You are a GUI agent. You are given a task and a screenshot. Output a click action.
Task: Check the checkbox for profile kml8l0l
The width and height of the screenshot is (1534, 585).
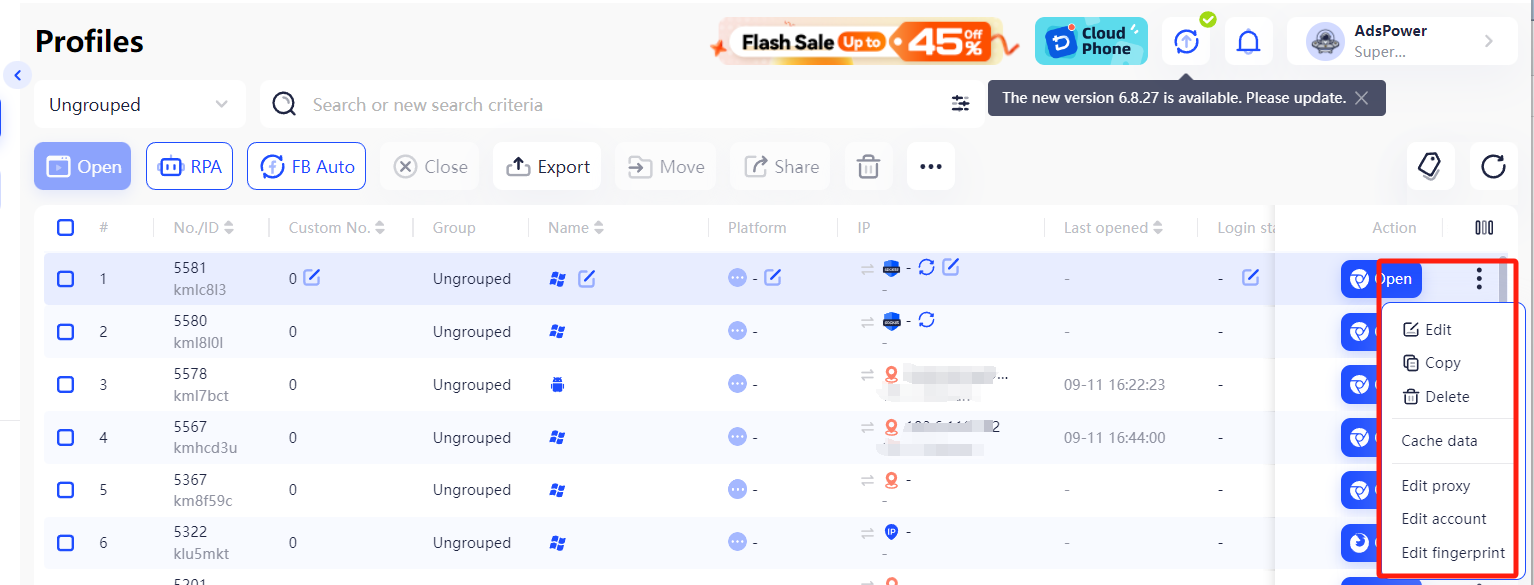coord(65,331)
